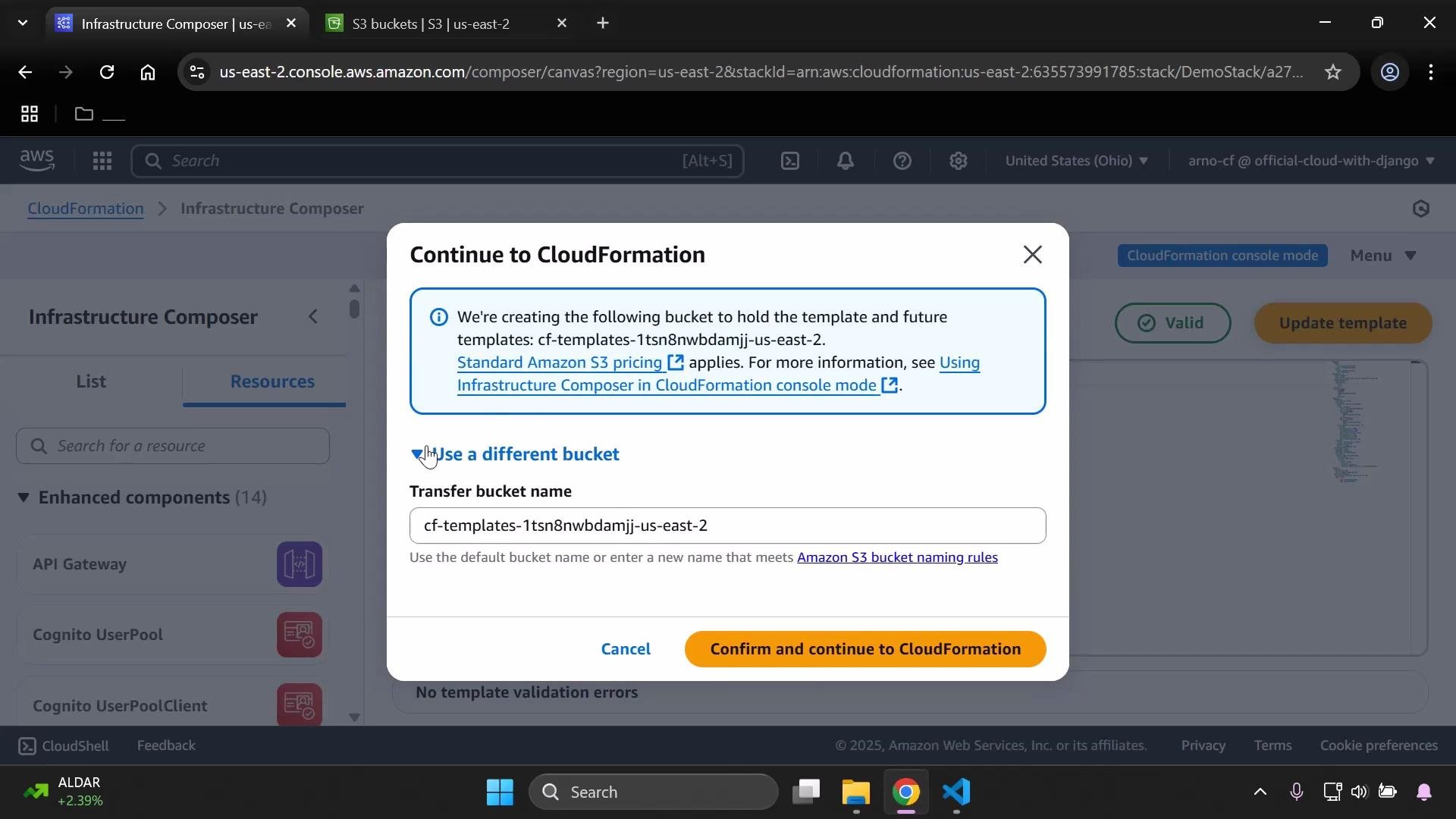Image resolution: width=1456 pixels, height=819 pixels.
Task: Switch to the Resources tab
Action: [272, 381]
